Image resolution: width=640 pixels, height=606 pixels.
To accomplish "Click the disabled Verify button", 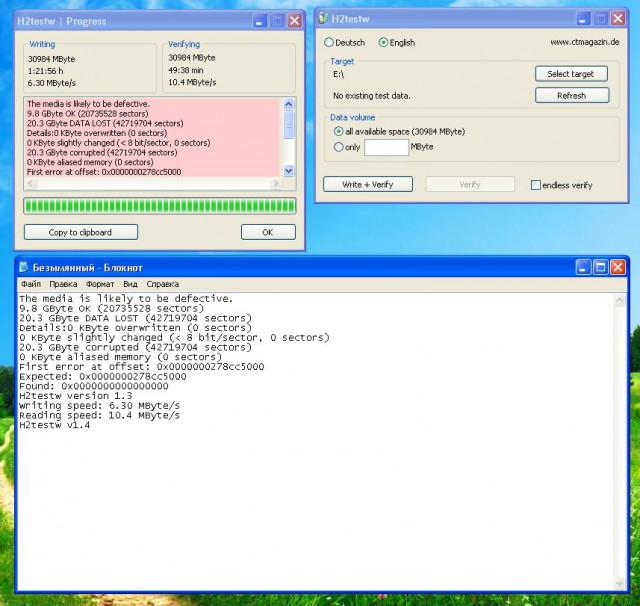I will pyautogui.click(x=470, y=184).
